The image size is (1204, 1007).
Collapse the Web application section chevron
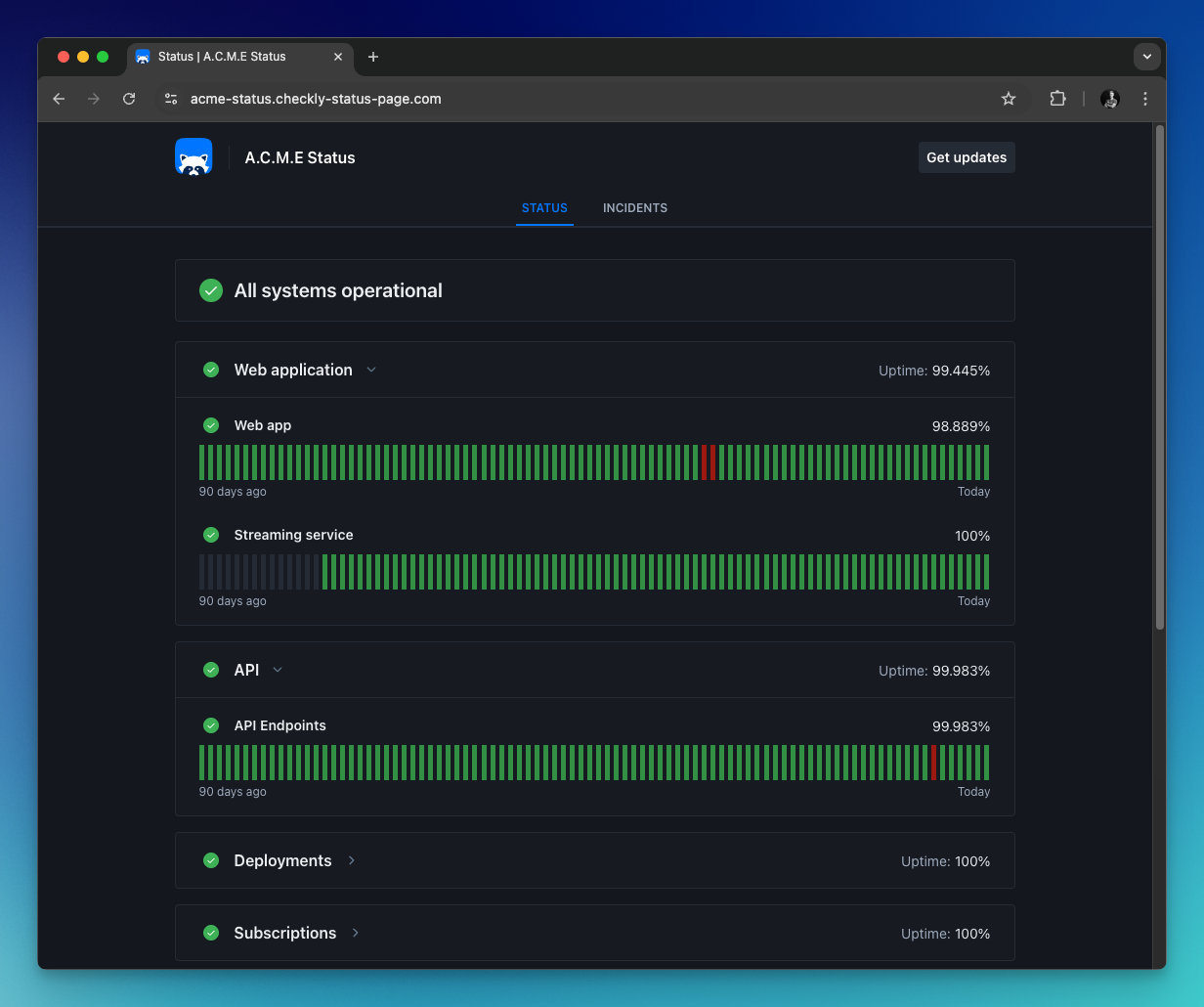(x=371, y=370)
